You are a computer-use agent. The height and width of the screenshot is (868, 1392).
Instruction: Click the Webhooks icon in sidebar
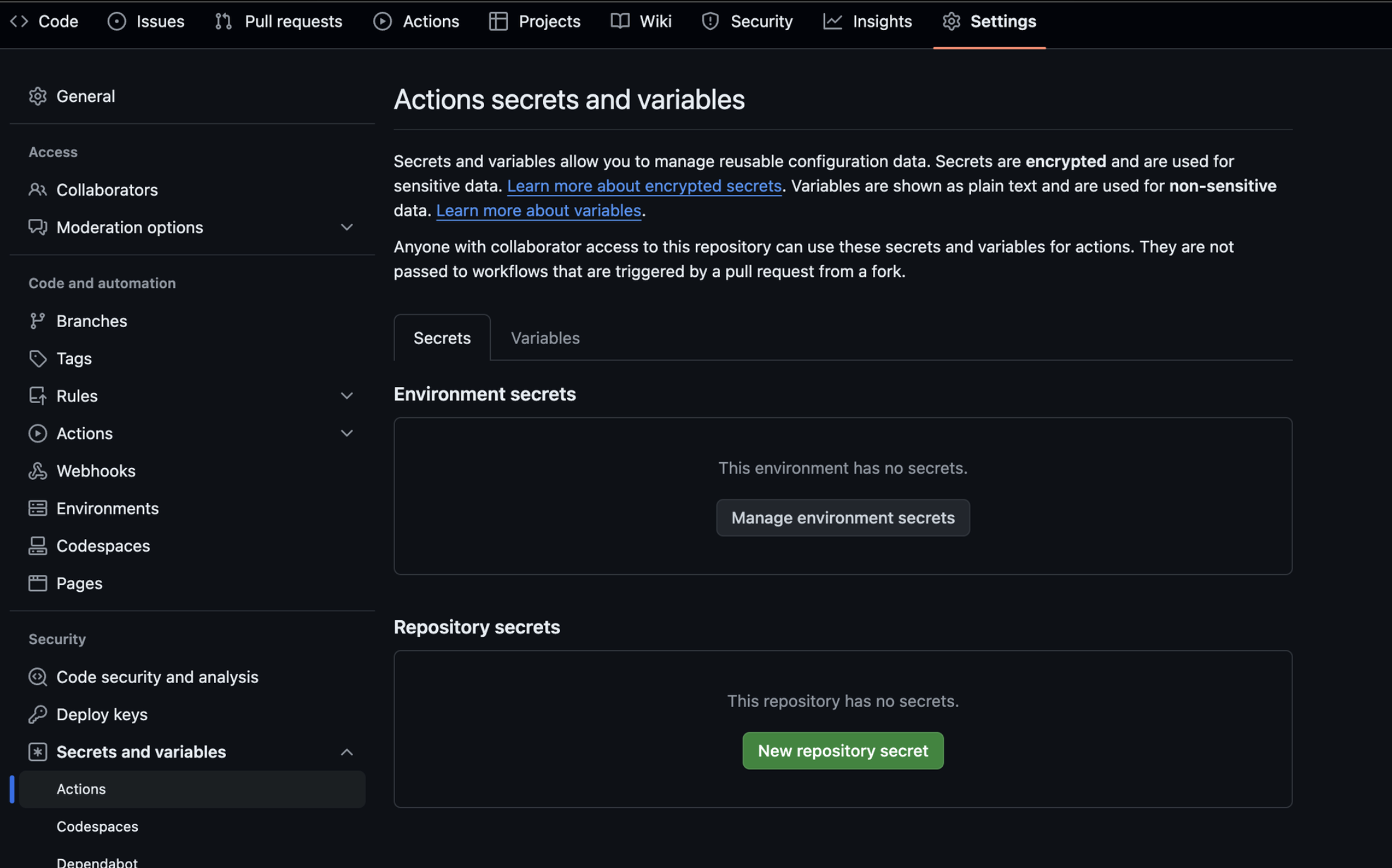point(37,470)
